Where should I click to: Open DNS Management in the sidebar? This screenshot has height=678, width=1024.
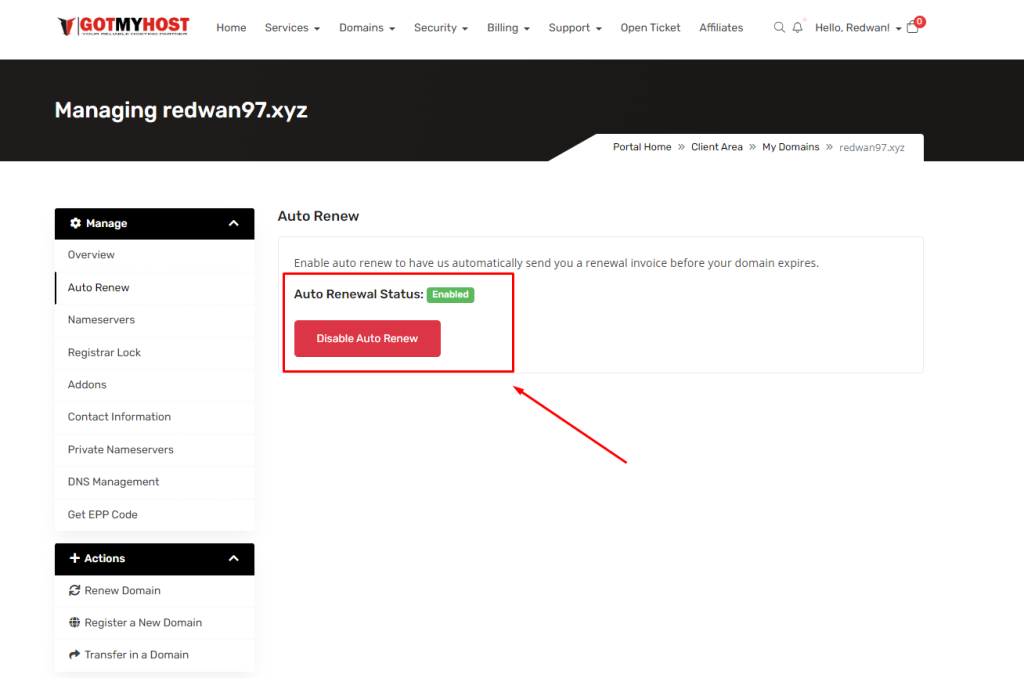(x=113, y=482)
